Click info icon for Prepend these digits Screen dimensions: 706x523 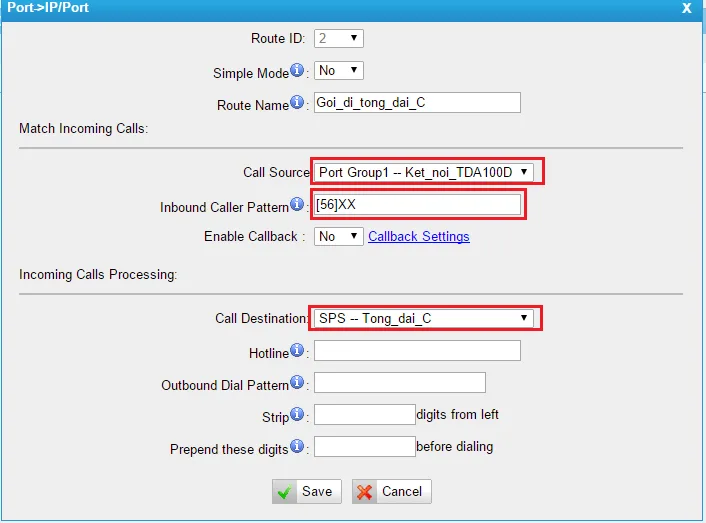coord(297,448)
